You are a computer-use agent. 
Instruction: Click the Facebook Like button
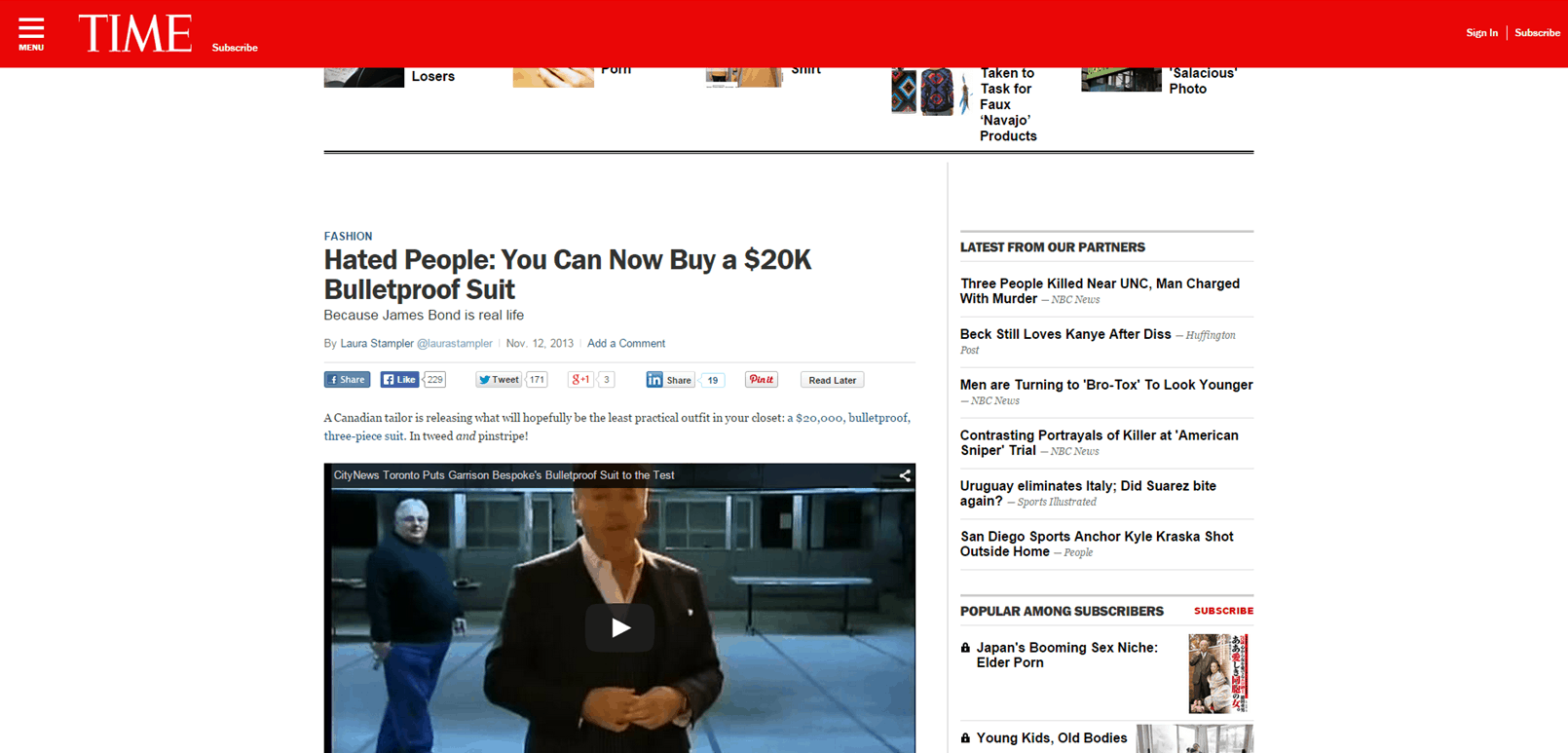pos(399,380)
